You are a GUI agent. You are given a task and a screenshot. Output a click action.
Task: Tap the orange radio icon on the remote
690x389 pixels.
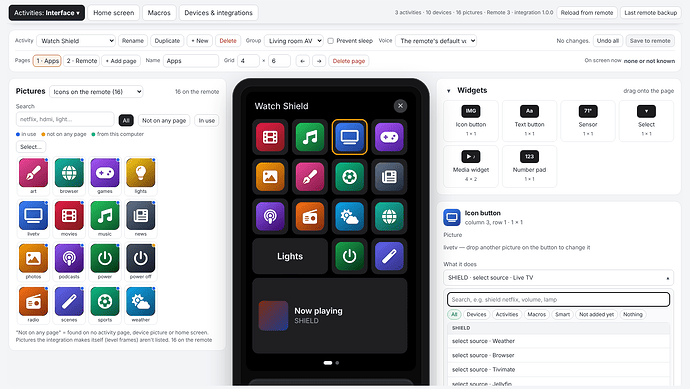click(x=310, y=216)
